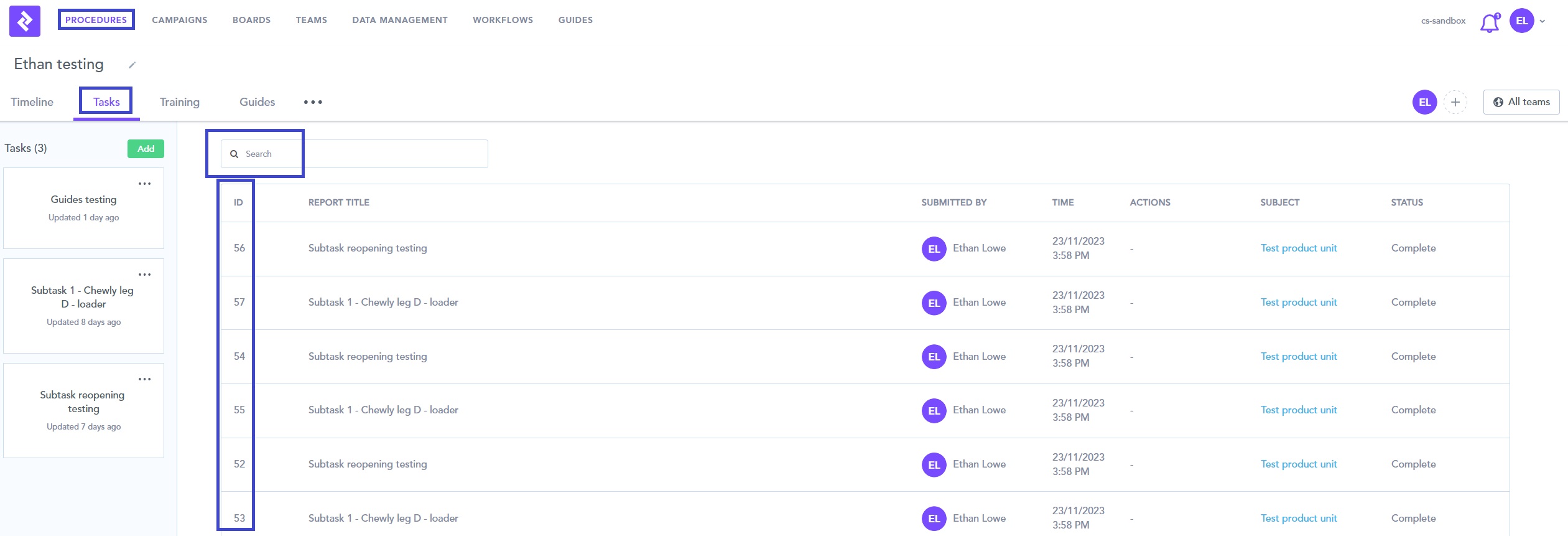This screenshot has width=1568, height=536.
Task: Open Test product unit link for report 57
Action: (1298, 302)
